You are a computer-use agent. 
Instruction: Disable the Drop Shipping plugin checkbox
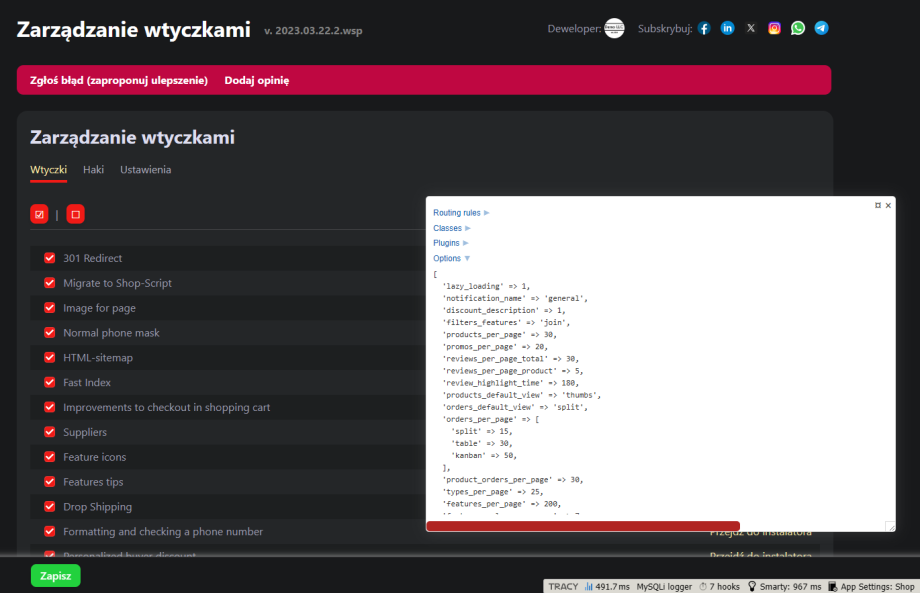pos(49,507)
